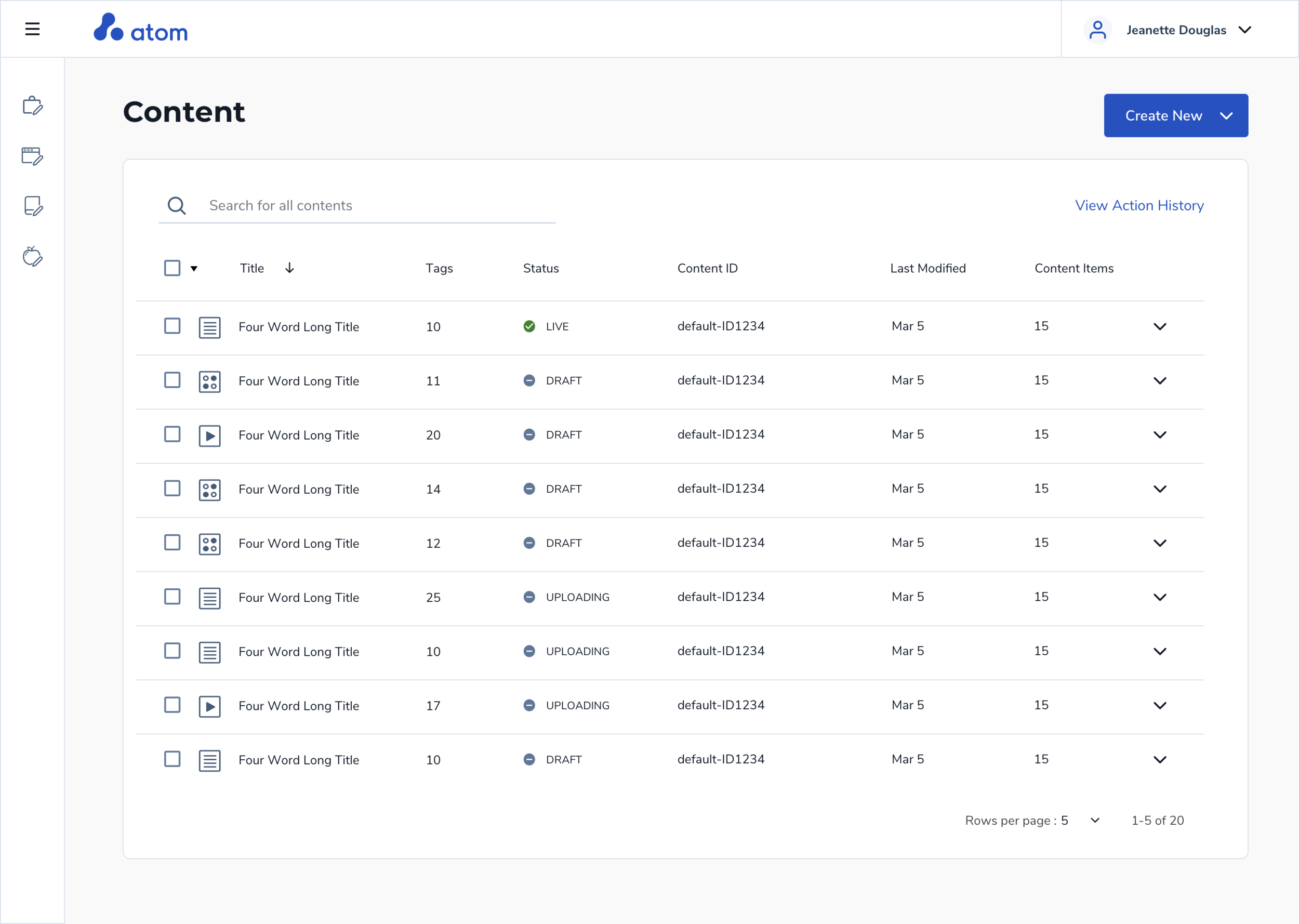
Task: Click the video play icon in the 20-tags row
Action: pyautogui.click(x=209, y=435)
